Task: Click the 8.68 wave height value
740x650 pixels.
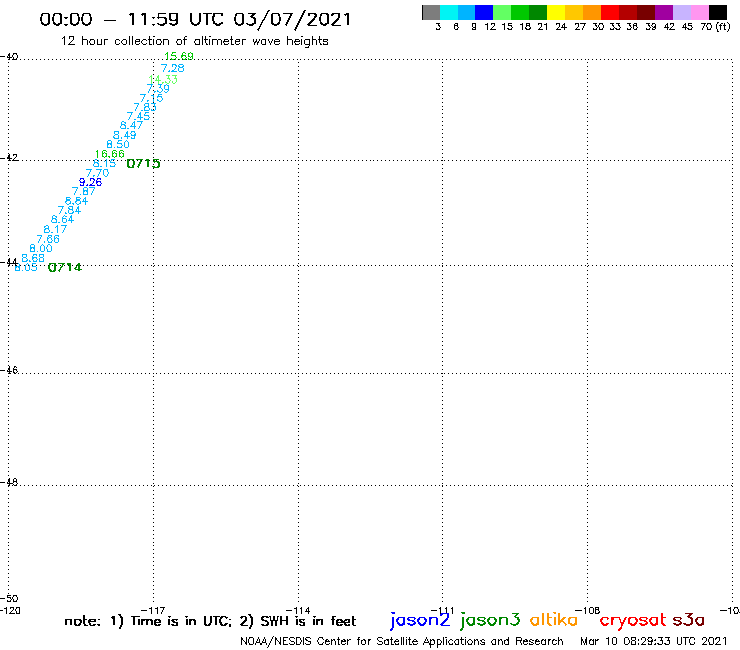Action: click(x=33, y=258)
